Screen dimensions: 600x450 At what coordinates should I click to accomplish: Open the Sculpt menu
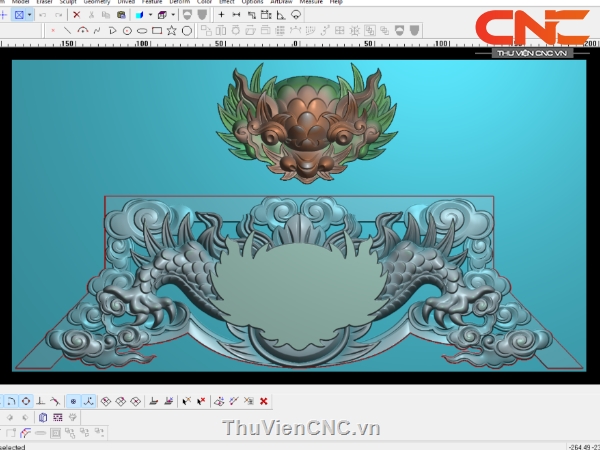[67, 2]
